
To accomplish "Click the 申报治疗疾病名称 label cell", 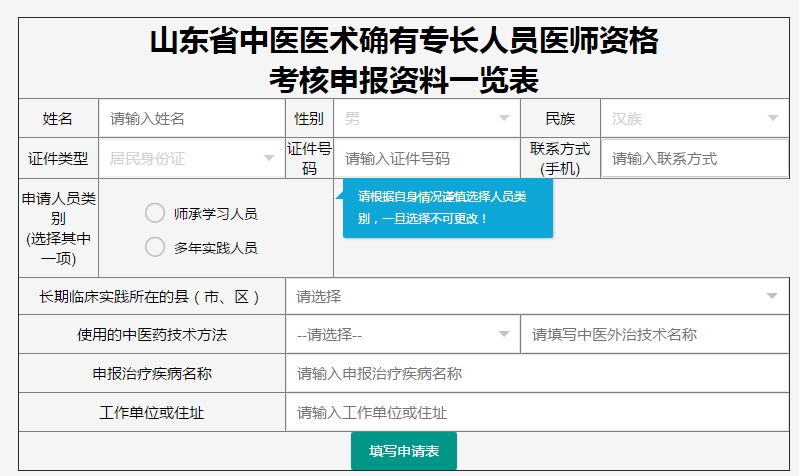I will pos(152,373).
